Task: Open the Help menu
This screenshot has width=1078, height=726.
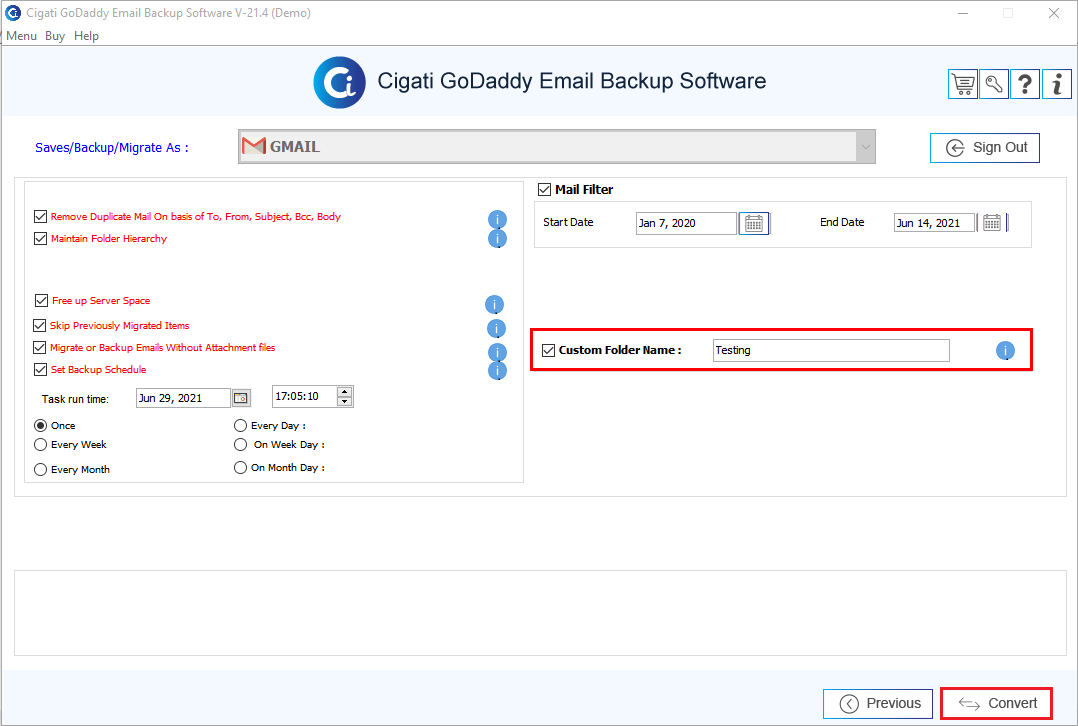Action: 87,36
